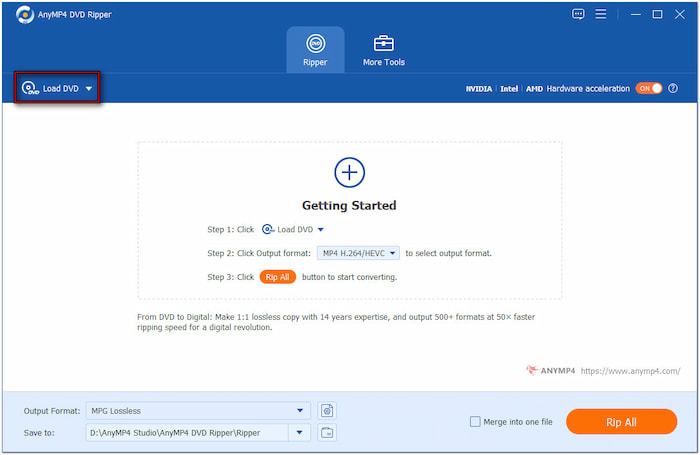This screenshot has width=700, height=455.
Task: Open the hamburger menu icon
Action: 600,14
